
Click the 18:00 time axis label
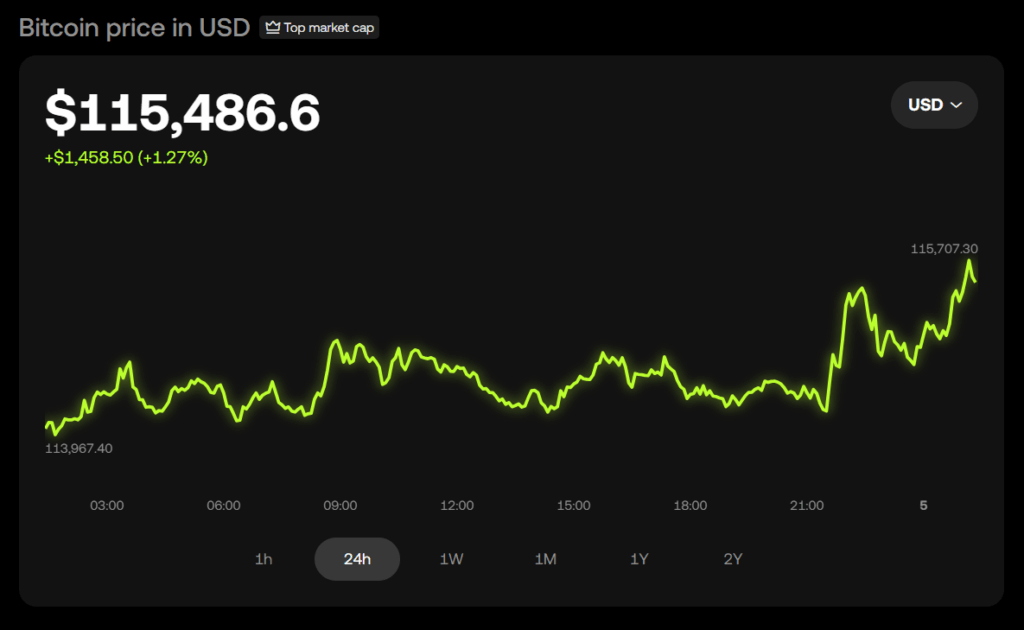click(690, 505)
